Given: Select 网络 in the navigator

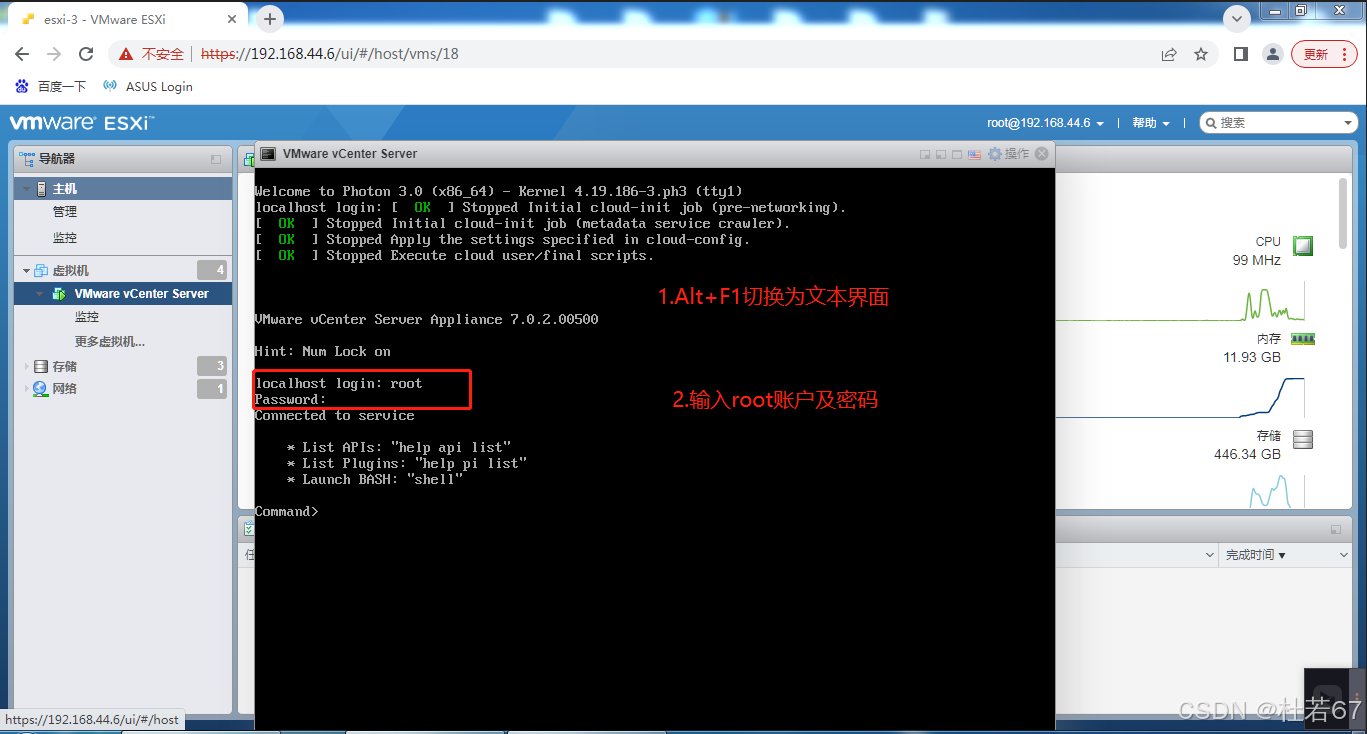Looking at the screenshot, I should coord(65,389).
